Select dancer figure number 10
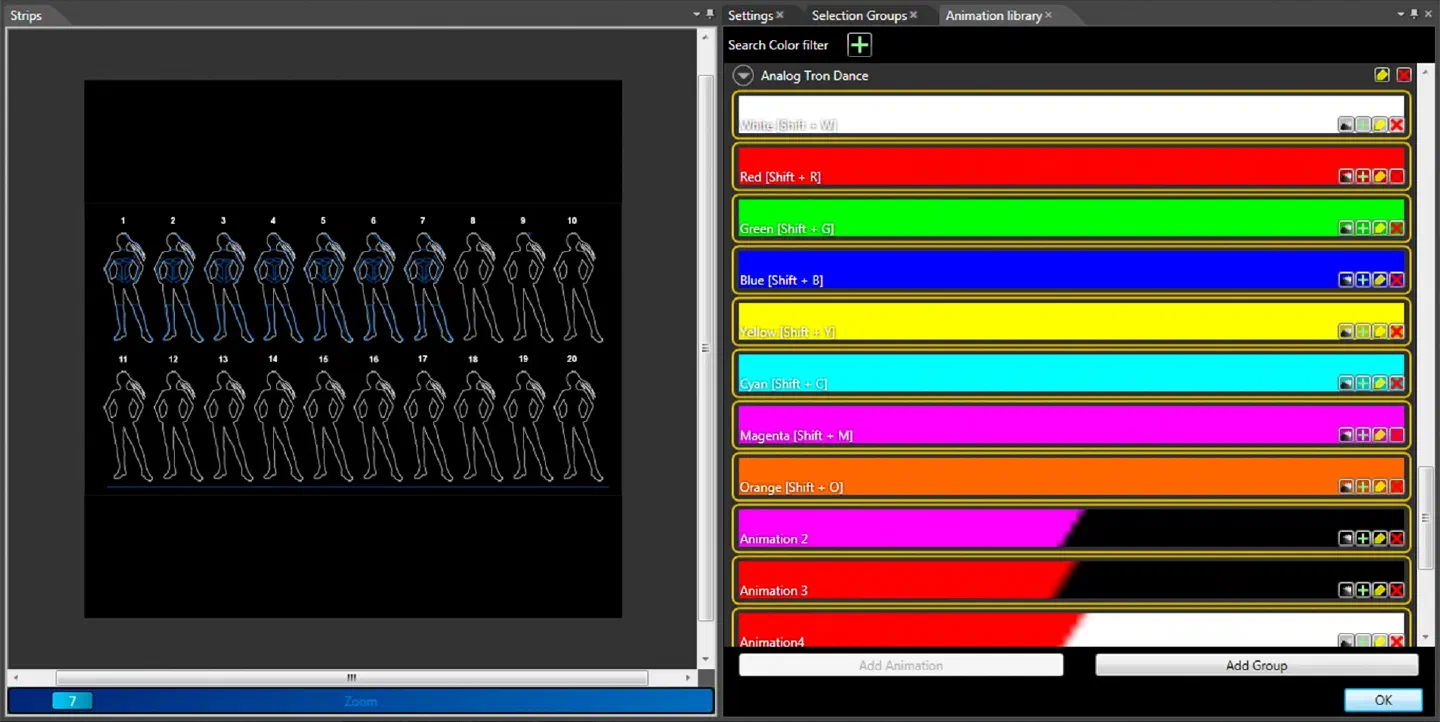Viewport: 1440px width, 722px height. 578,286
